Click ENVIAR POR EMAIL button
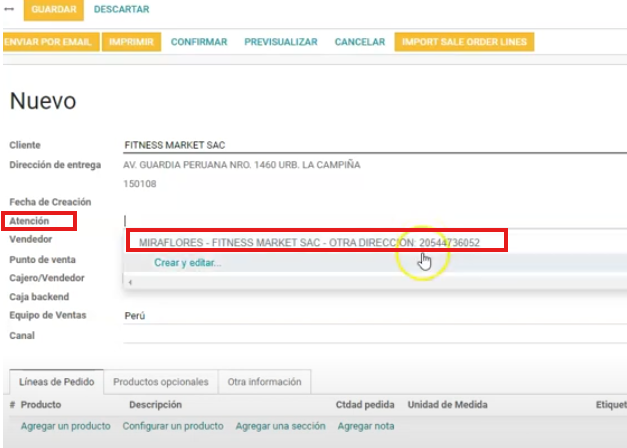 tap(50, 42)
